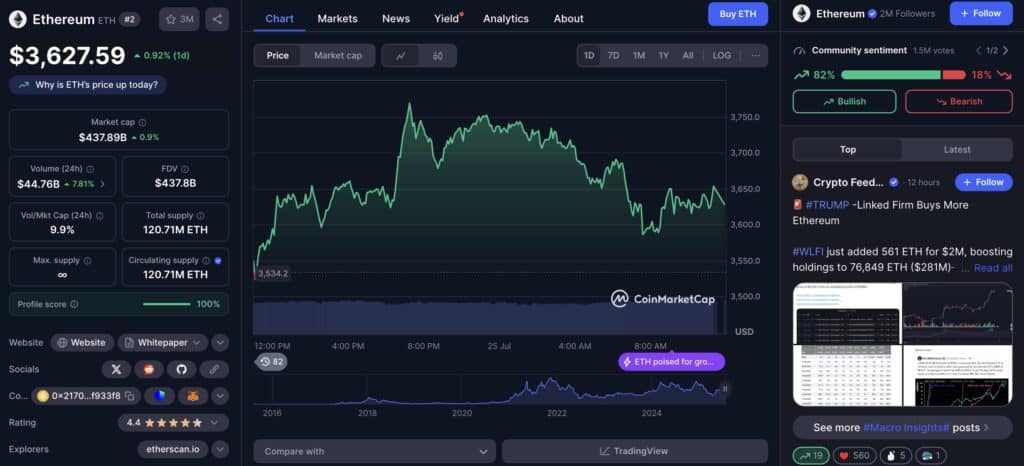
Task: Open Market cap info tooltip icon
Action: [x=142, y=122]
